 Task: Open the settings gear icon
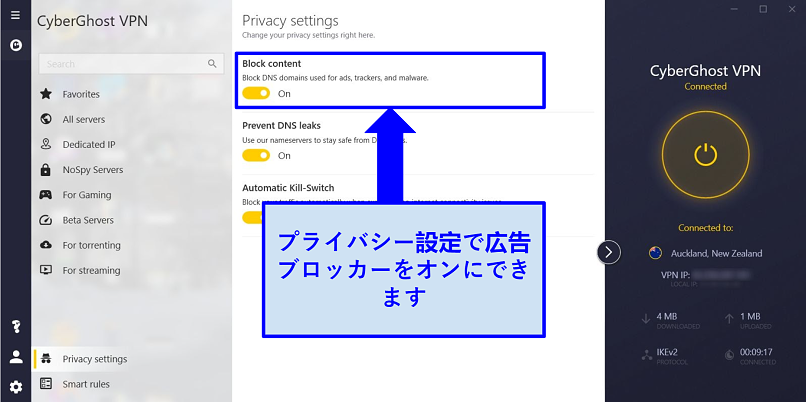[x=16, y=387]
